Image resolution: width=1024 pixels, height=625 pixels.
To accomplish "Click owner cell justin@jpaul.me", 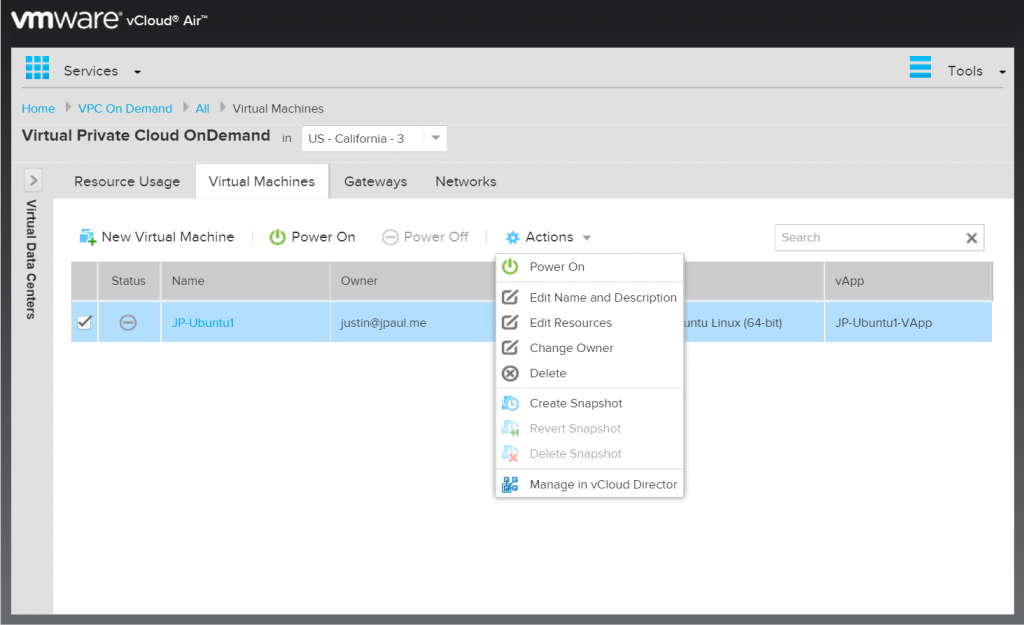I will (x=383, y=323).
